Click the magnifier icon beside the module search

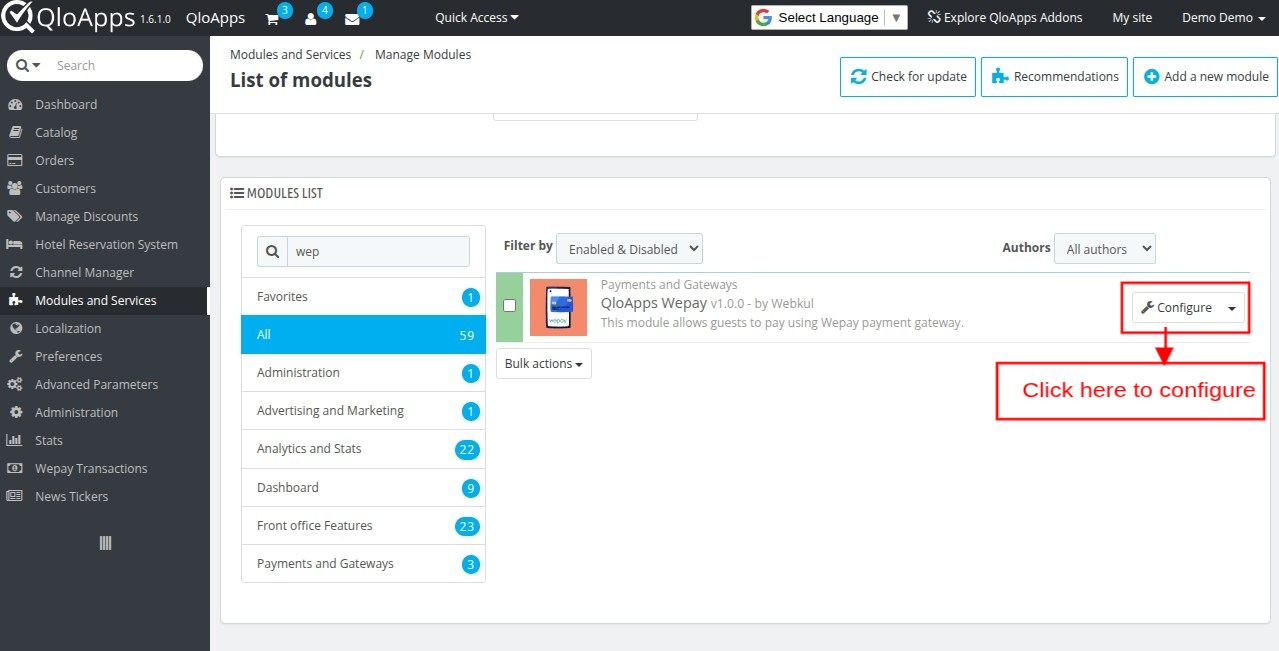pos(272,252)
